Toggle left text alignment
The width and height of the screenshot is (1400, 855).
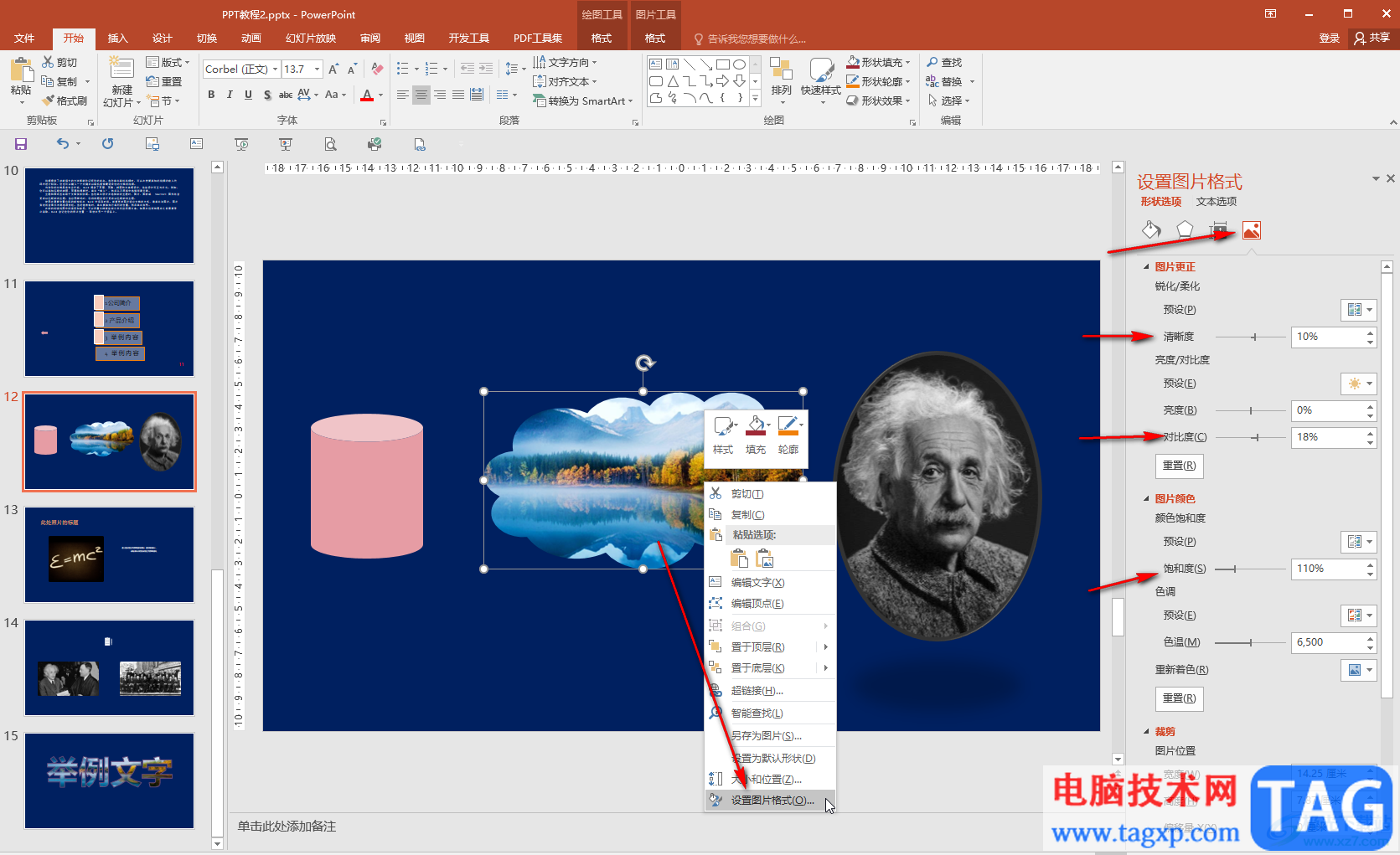[403, 95]
